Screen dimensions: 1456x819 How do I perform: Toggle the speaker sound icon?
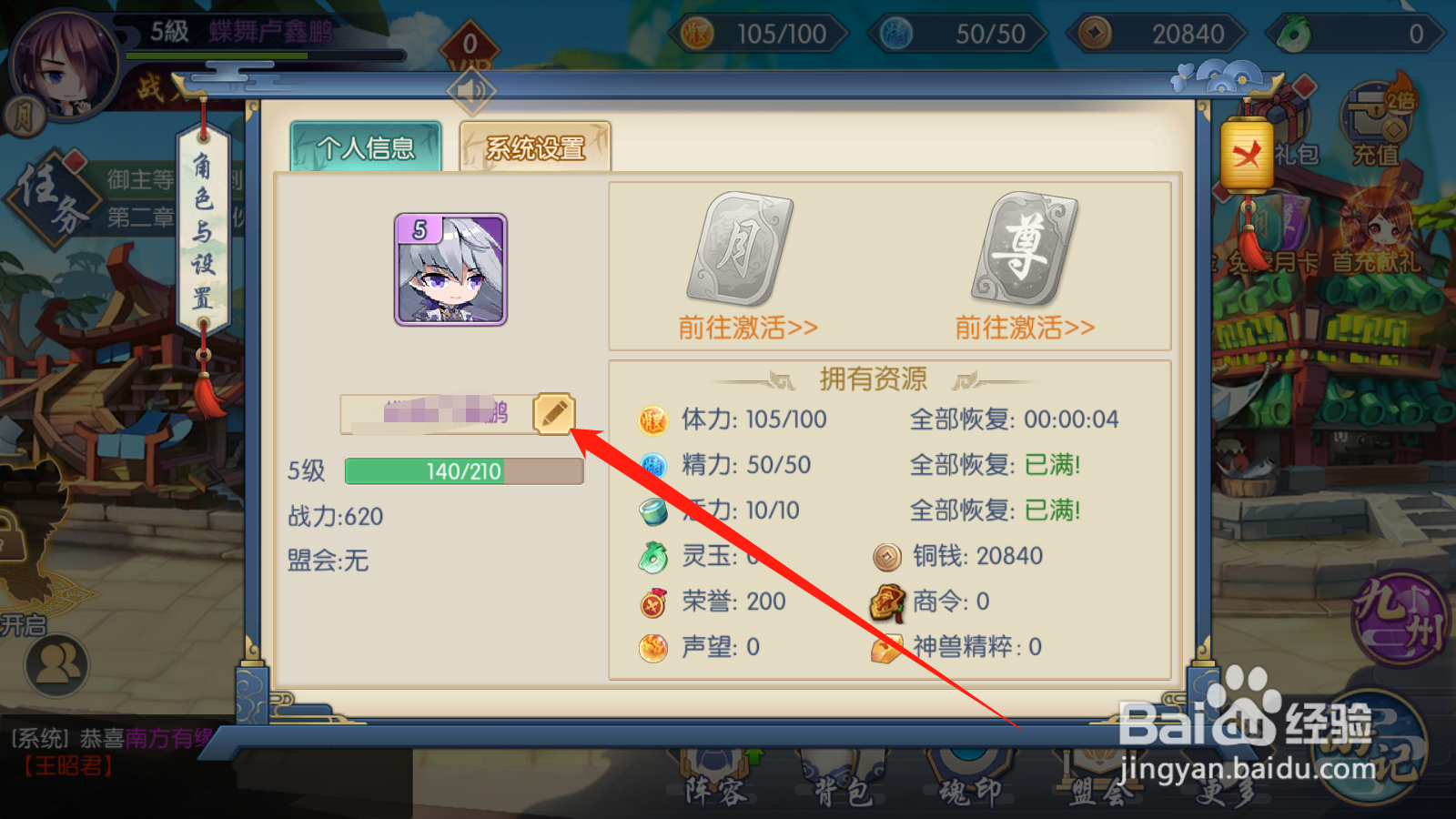[x=470, y=92]
